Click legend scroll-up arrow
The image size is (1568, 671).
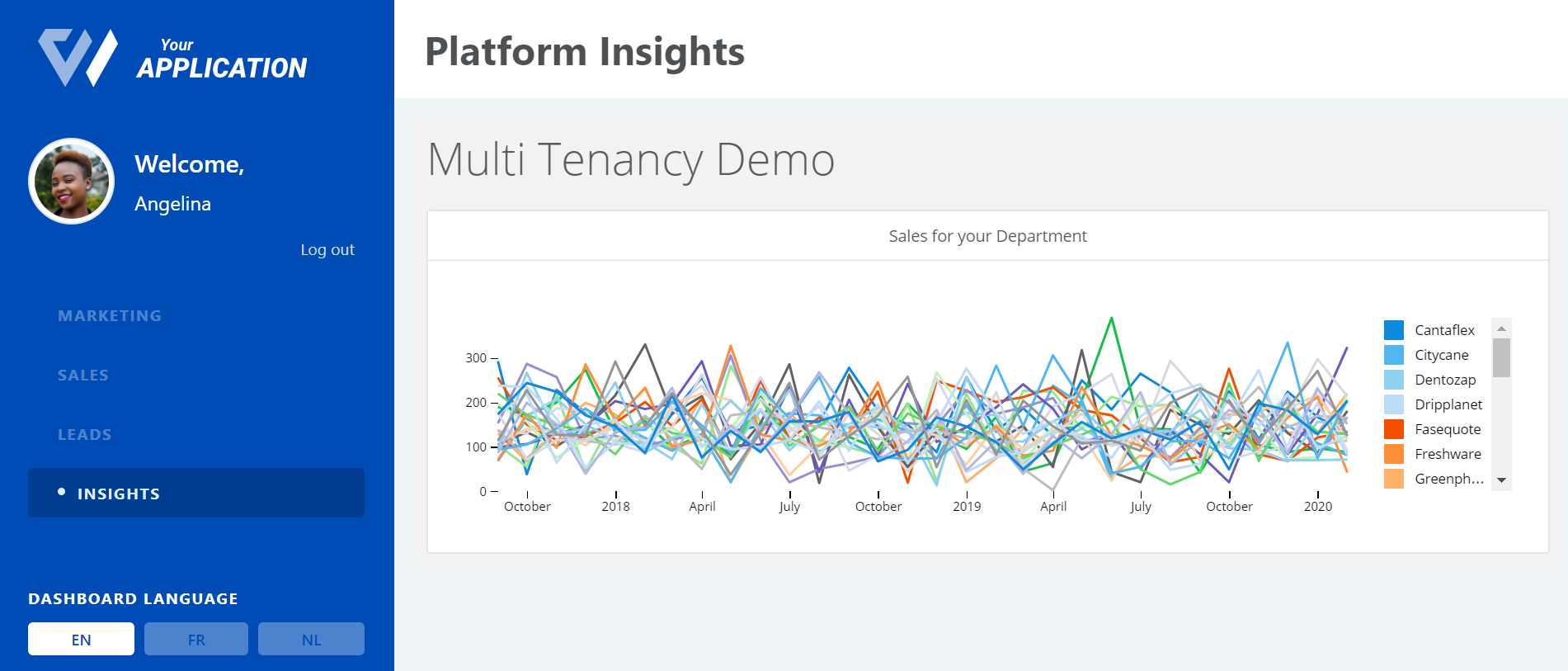coord(1502,328)
